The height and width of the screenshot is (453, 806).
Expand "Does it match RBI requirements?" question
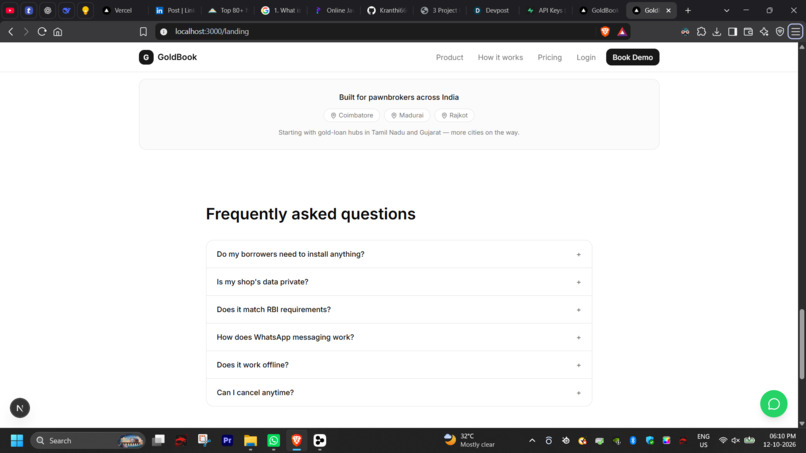399,310
